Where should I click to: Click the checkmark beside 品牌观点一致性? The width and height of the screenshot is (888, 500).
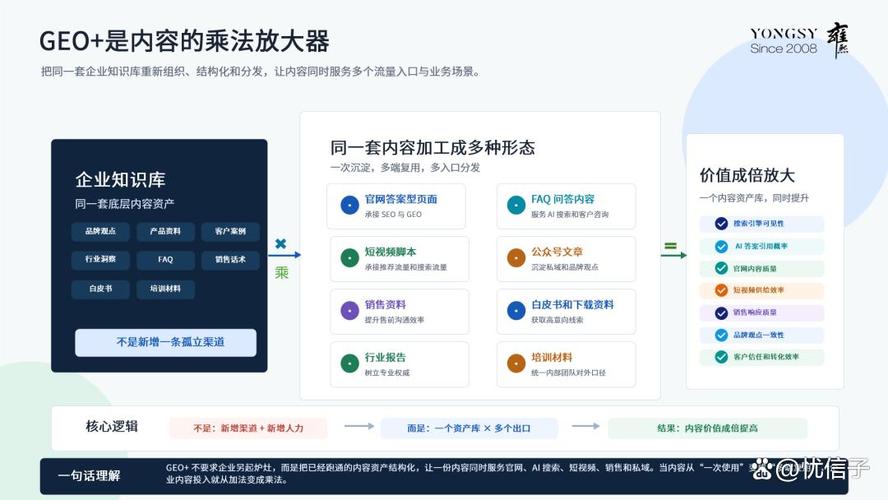[721, 335]
